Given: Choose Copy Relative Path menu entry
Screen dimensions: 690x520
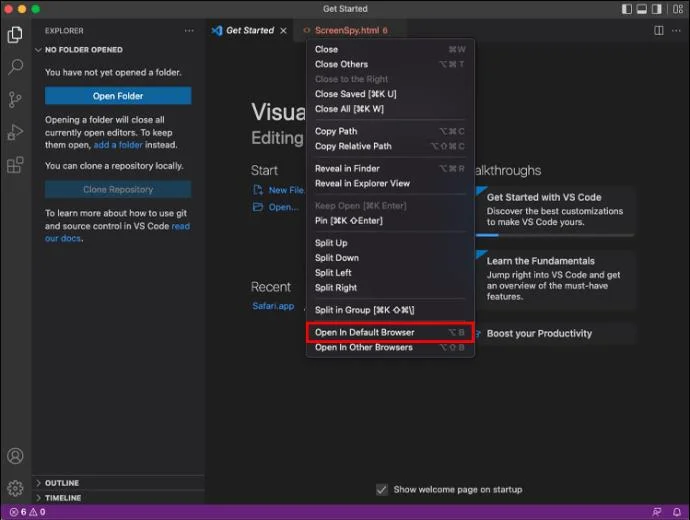Looking at the screenshot, I should (x=390, y=146).
